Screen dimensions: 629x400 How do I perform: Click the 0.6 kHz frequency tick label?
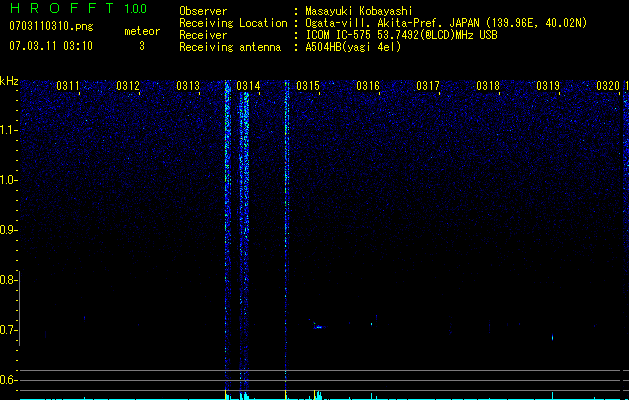click(8, 380)
